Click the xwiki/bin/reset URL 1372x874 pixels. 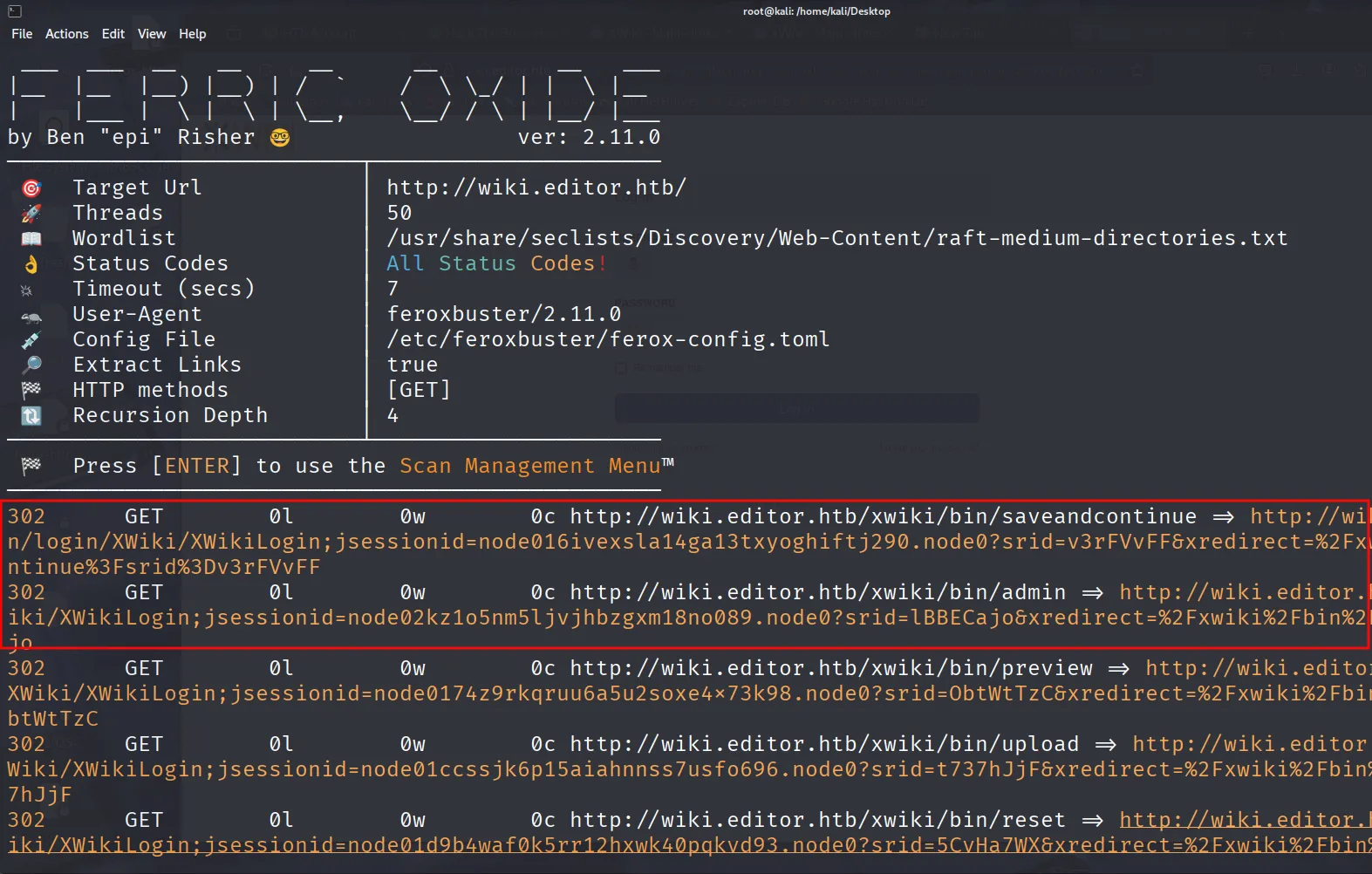coord(818,820)
